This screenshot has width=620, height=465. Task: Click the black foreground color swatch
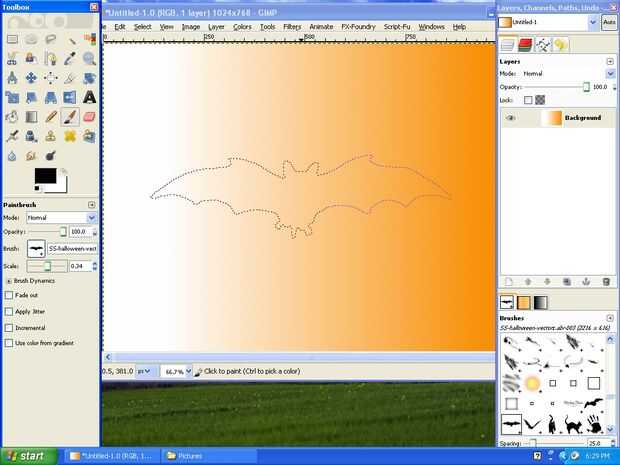(45, 176)
